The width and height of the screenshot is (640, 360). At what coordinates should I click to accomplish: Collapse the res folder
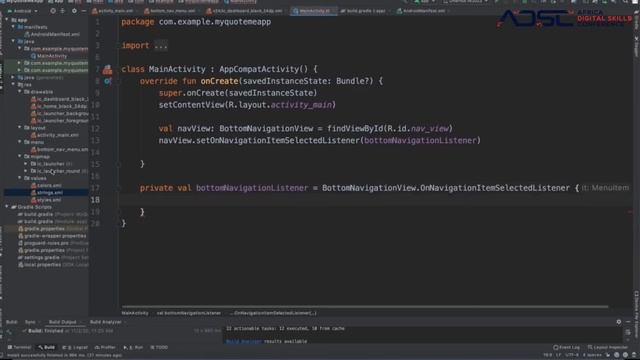pos(13,84)
